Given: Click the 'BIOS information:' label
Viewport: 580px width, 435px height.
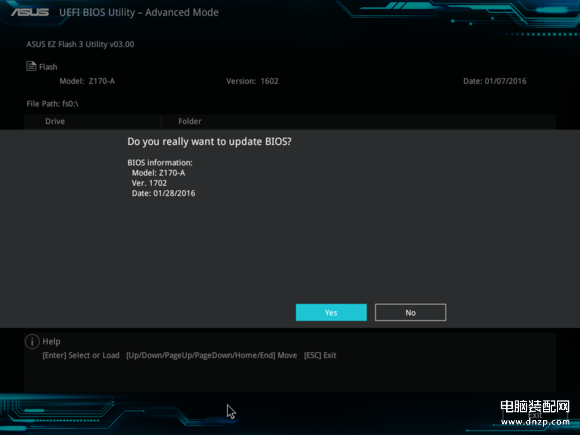Looking at the screenshot, I should click(x=160, y=163).
